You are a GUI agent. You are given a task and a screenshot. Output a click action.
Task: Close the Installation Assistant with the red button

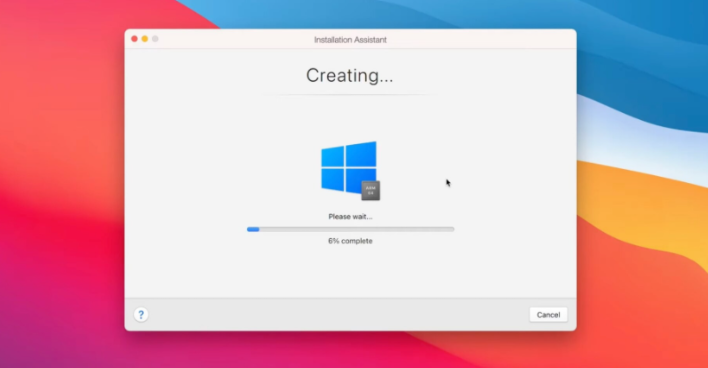(x=134, y=39)
